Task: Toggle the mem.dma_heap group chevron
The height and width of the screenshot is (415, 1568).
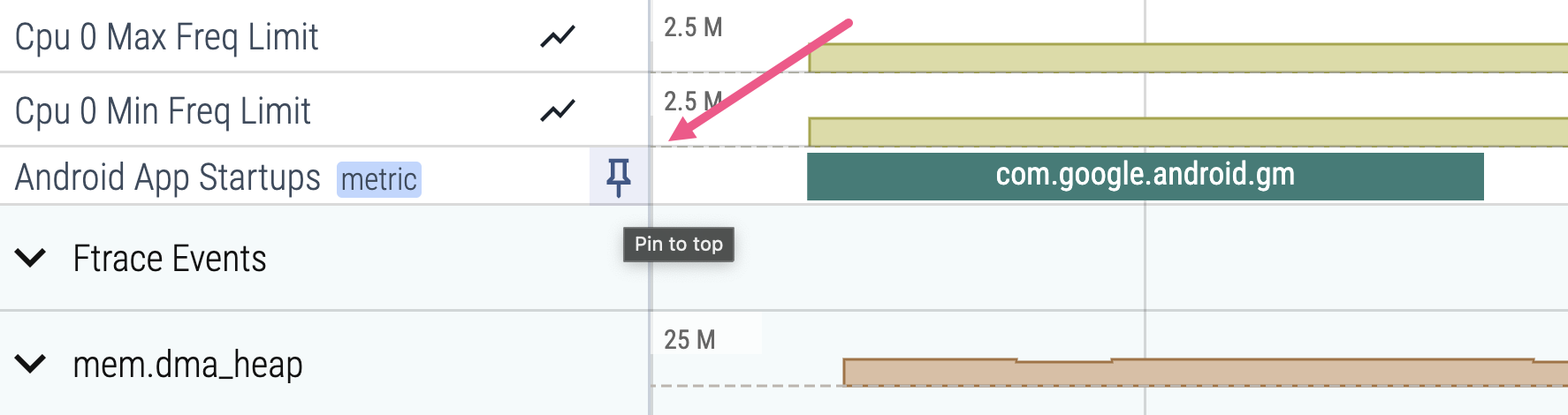Action: click(x=31, y=364)
